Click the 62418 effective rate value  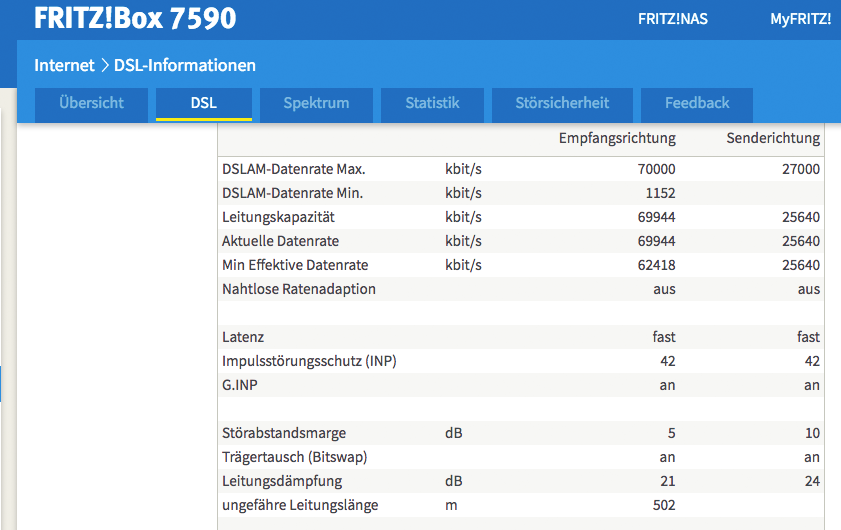pos(656,266)
